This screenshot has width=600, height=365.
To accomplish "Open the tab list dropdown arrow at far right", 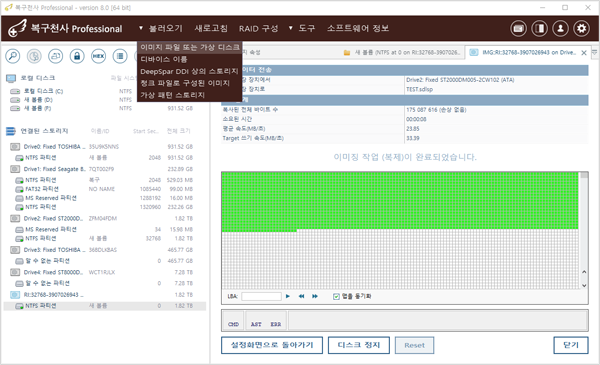I will click(595, 52).
